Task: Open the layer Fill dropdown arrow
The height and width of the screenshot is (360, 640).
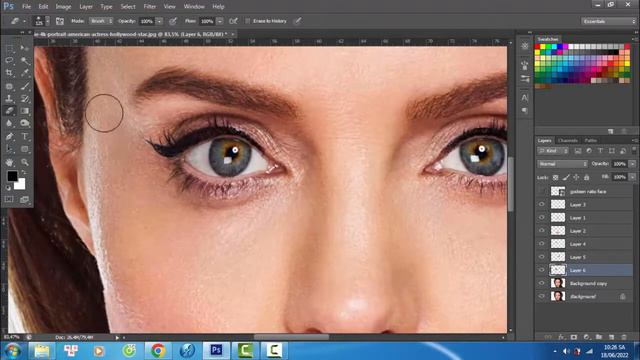Action: point(632,177)
